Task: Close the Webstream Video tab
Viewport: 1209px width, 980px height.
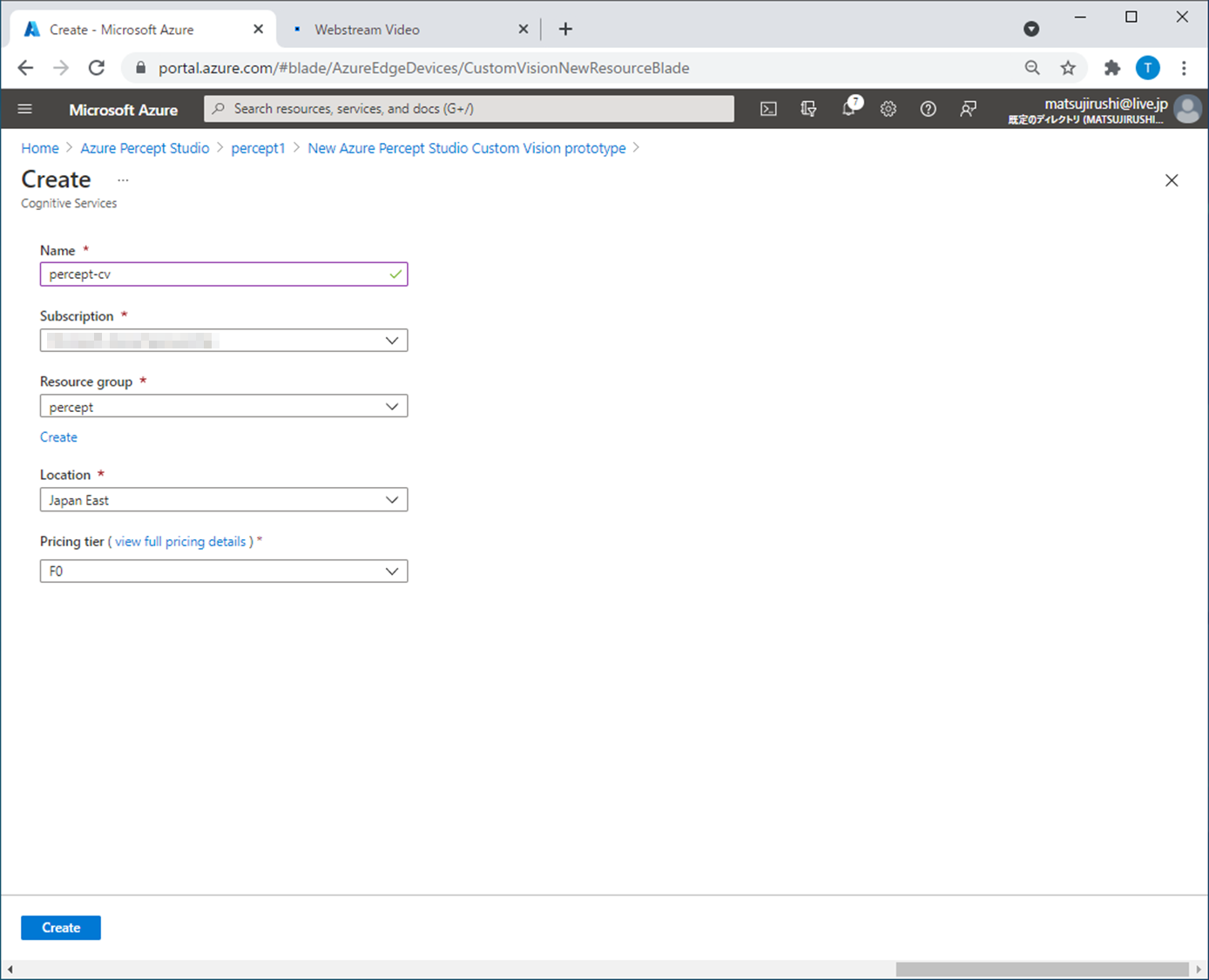Action: pyautogui.click(x=523, y=30)
